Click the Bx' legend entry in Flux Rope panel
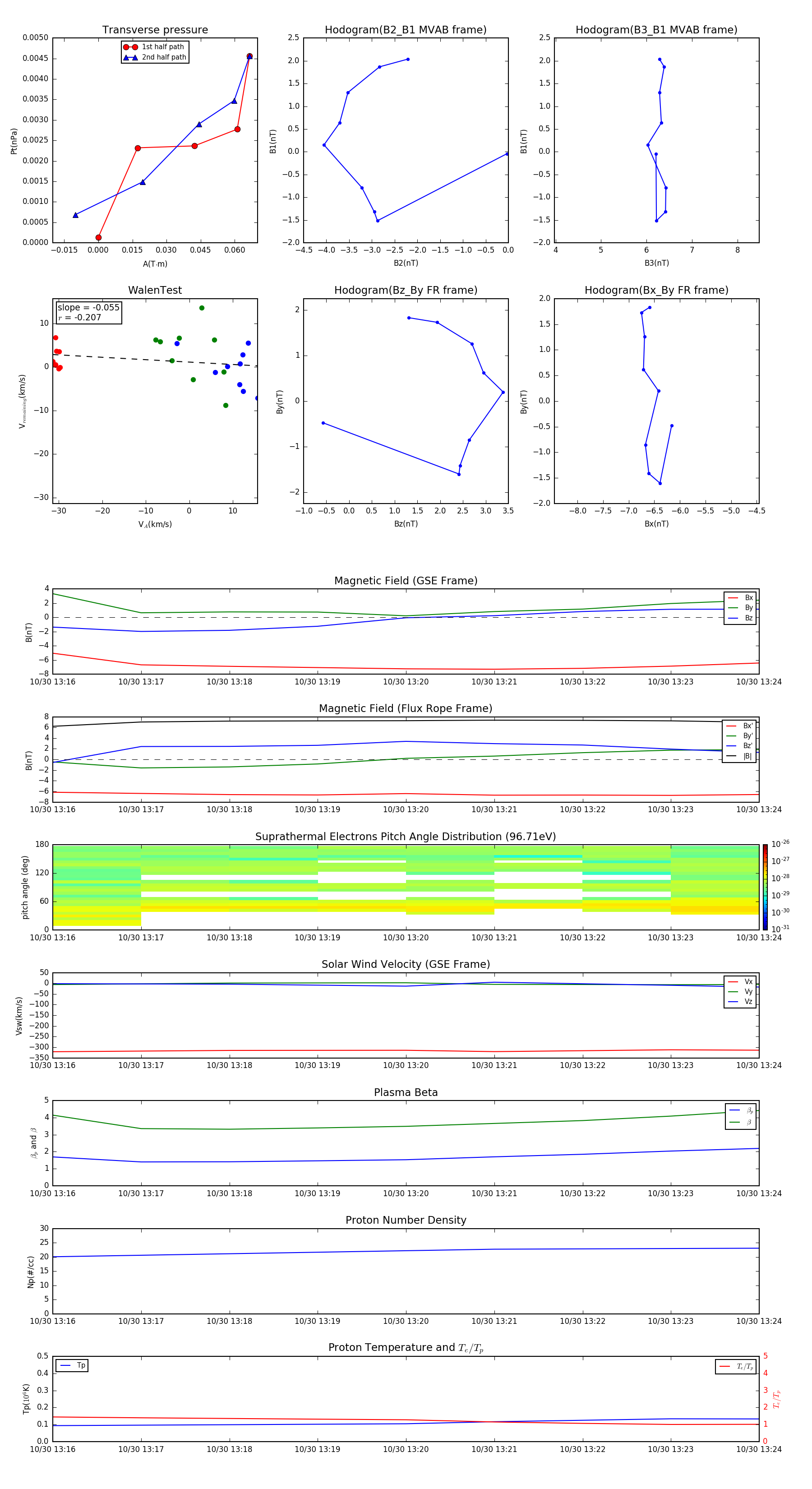Image resolution: width=812 pixels, height=1489 pixels. pyautogui.click(x=739, y=726)
